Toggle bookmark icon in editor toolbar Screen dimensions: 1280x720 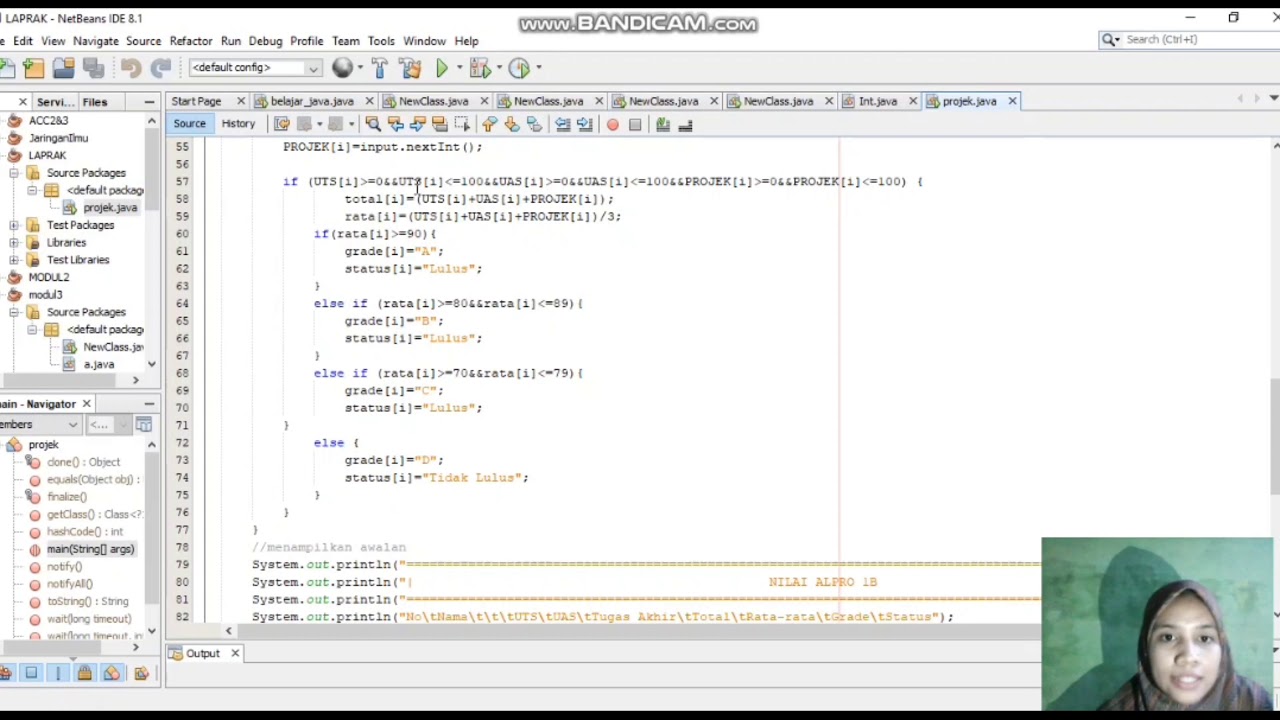[x=534, y=124]
